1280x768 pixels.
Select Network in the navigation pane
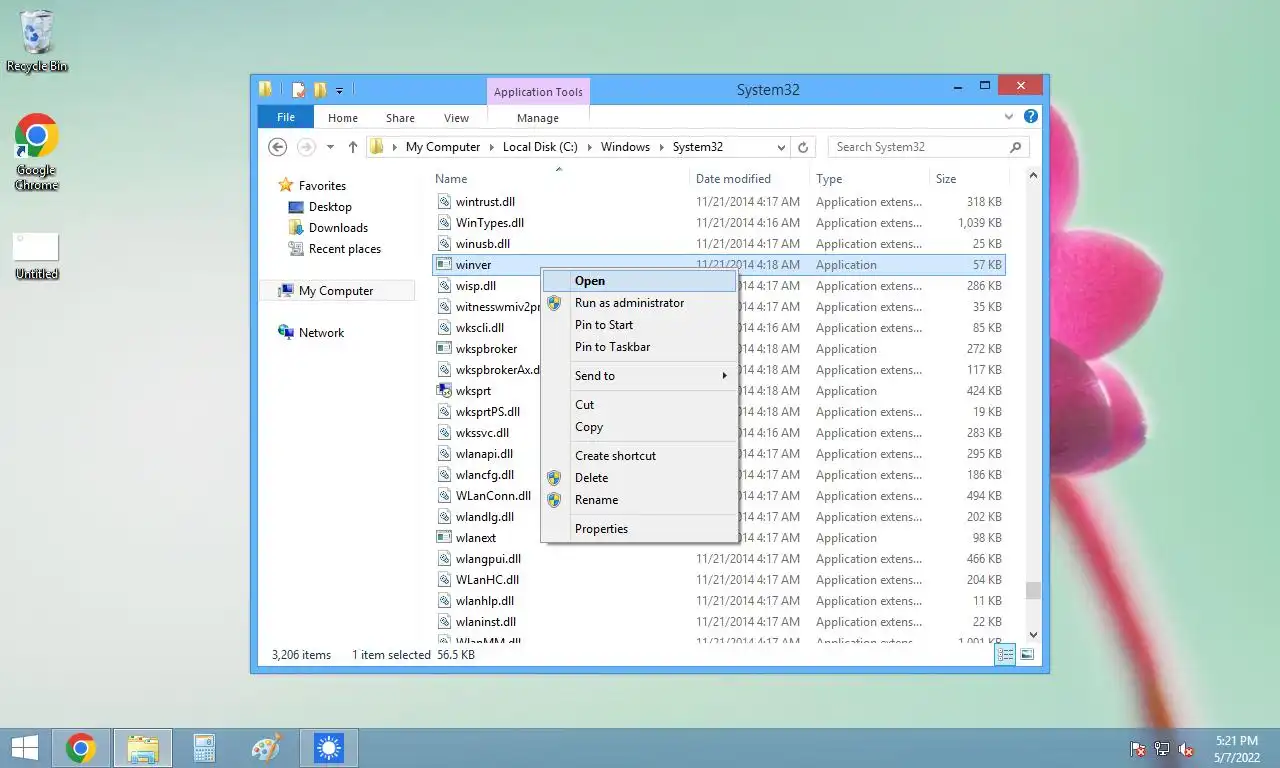(x=321, y=333)
